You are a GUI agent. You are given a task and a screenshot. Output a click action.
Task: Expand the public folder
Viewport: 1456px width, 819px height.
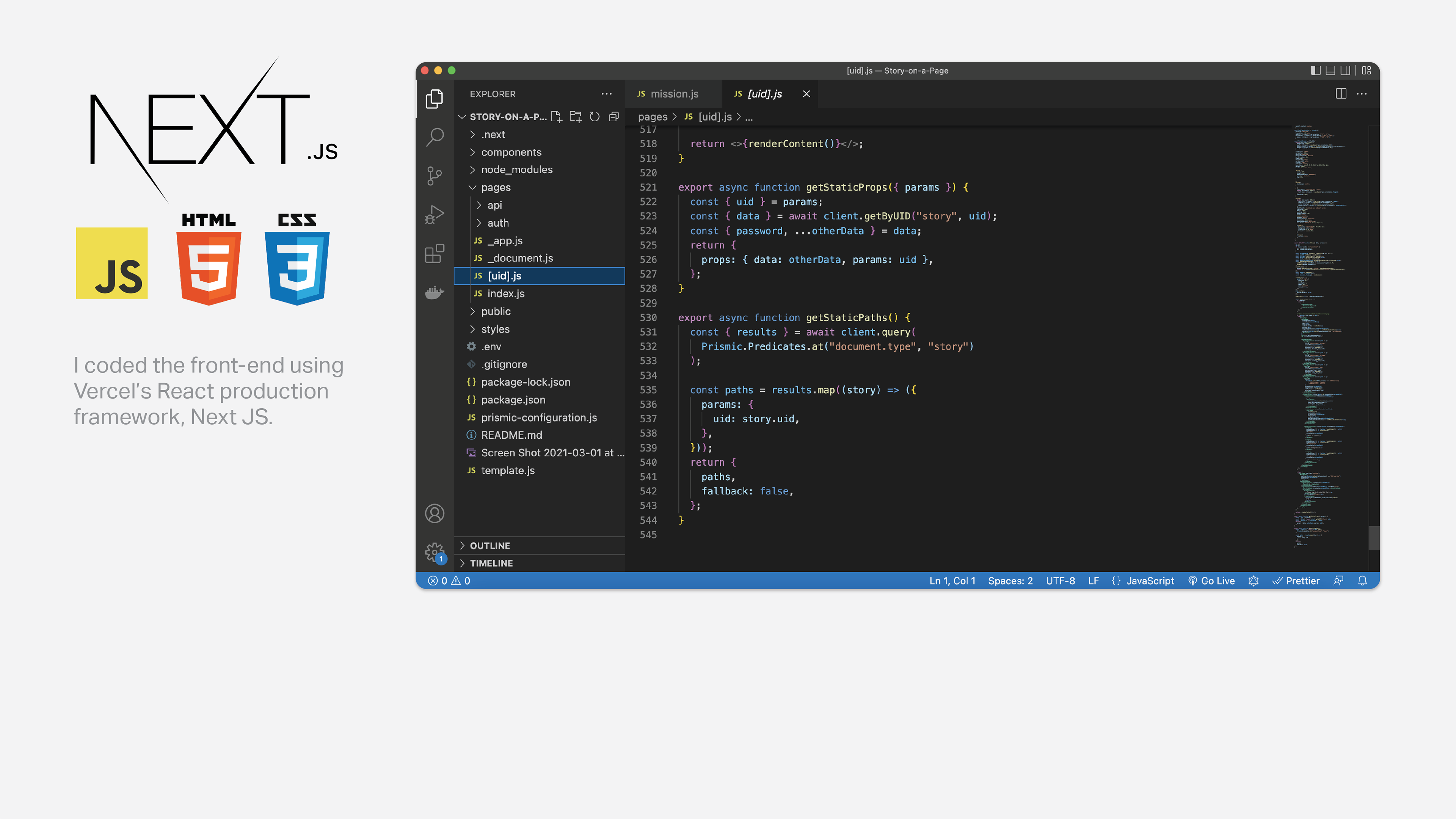coord(540,311)
